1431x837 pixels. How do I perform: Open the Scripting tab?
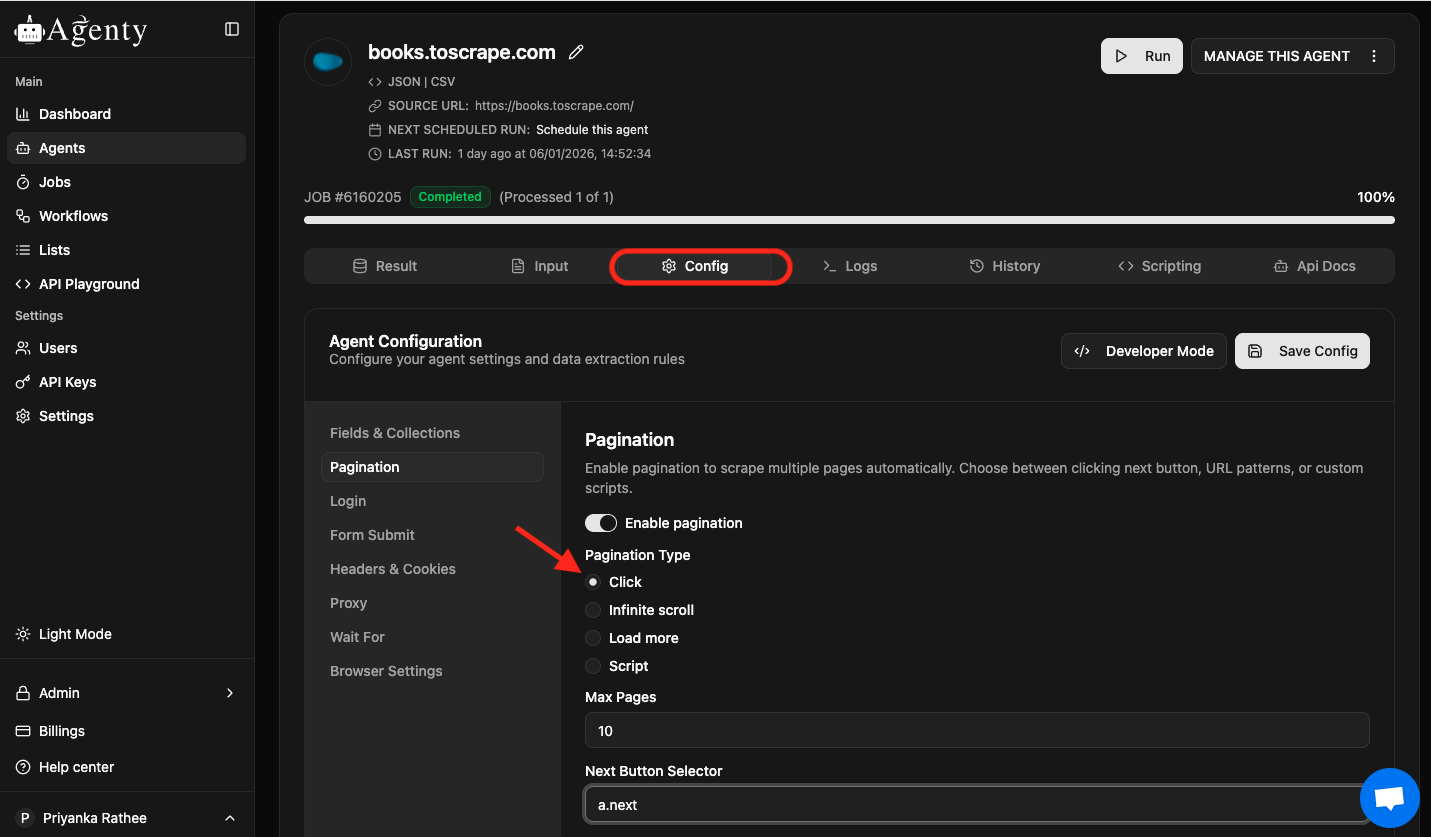(1159, 266)
